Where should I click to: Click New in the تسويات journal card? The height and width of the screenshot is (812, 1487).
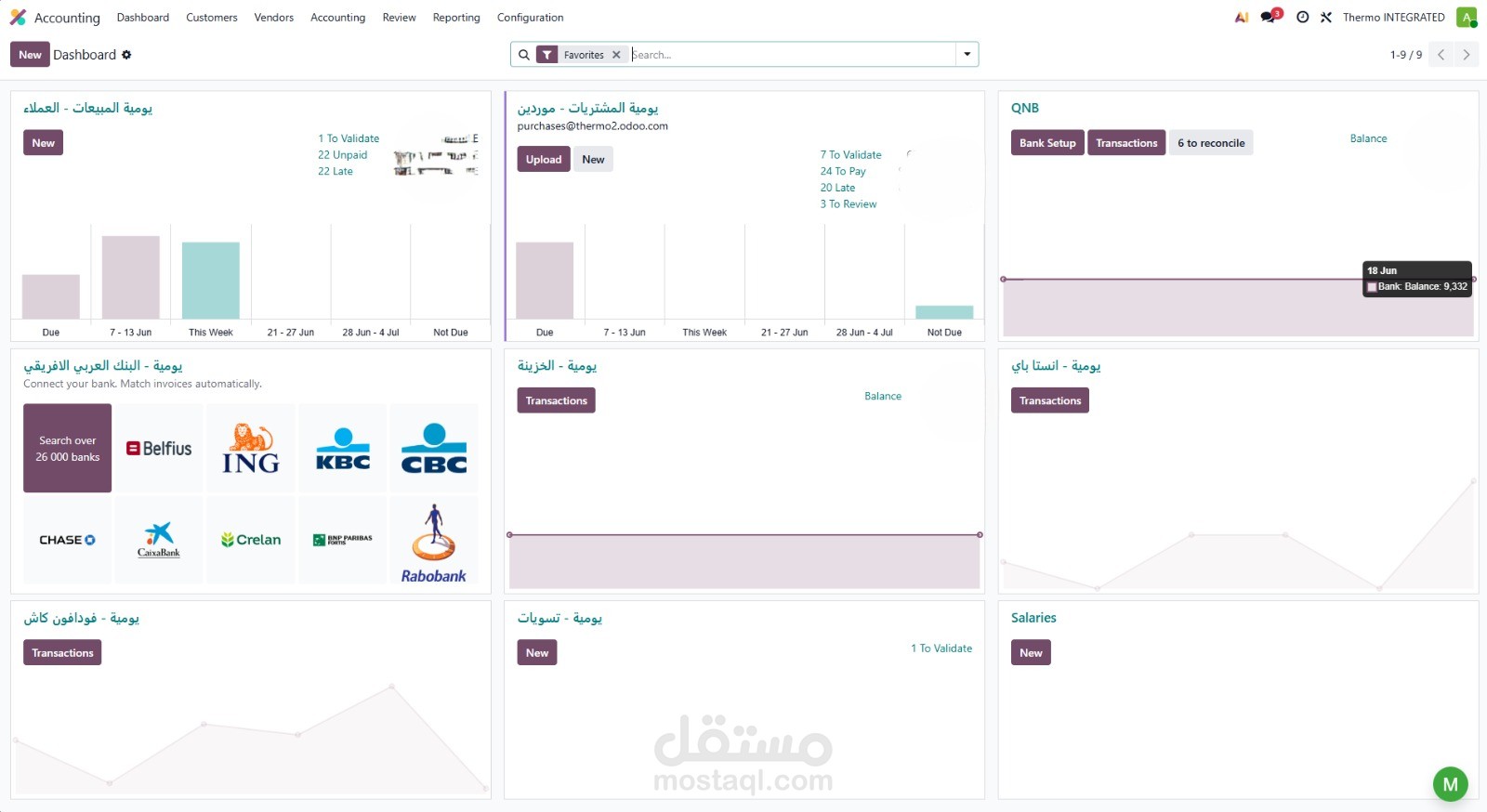pyautogui.click(x=537, y=653)
